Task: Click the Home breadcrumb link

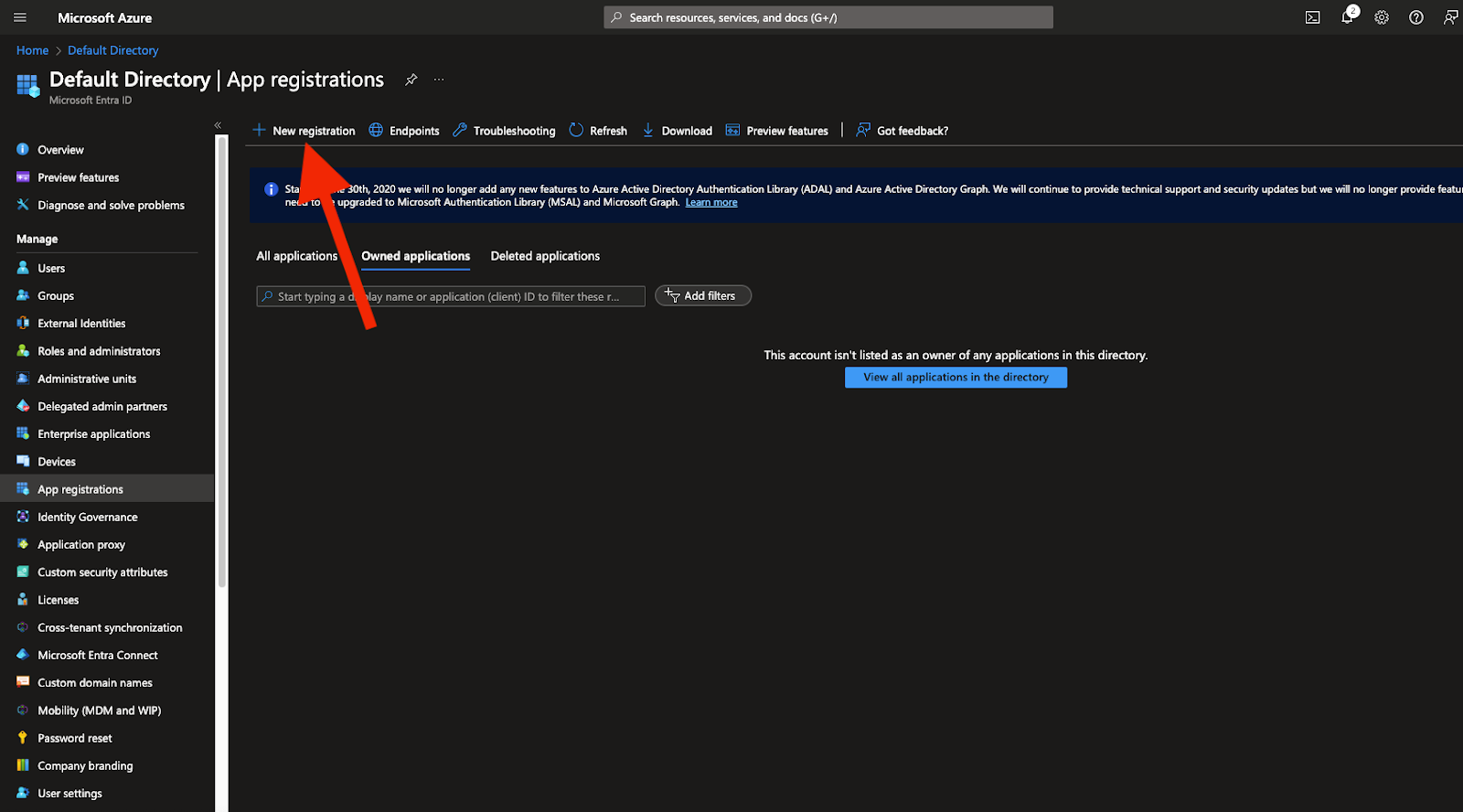Action: tap(32, 50)
